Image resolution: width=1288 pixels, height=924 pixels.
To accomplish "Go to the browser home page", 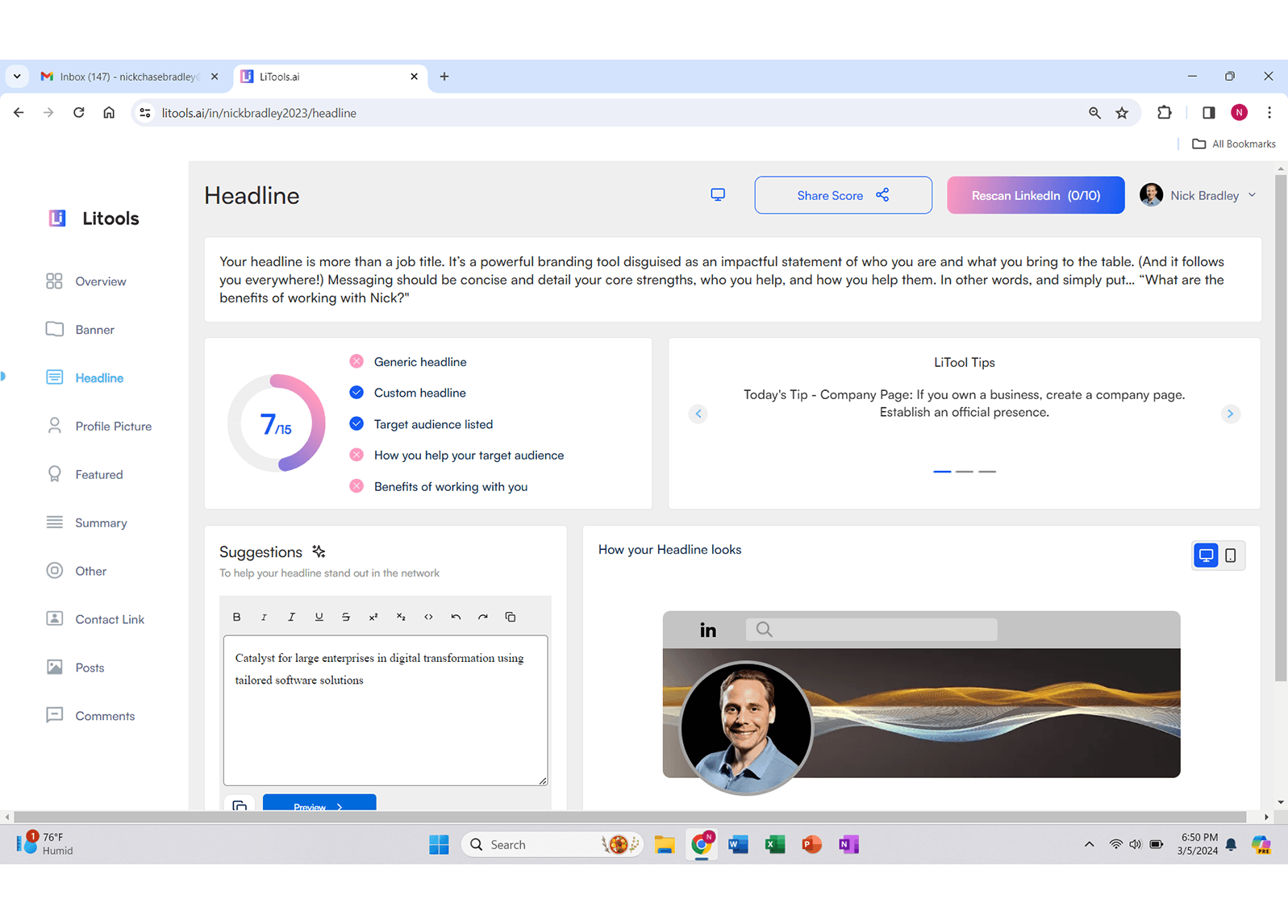I will [109, 113].
